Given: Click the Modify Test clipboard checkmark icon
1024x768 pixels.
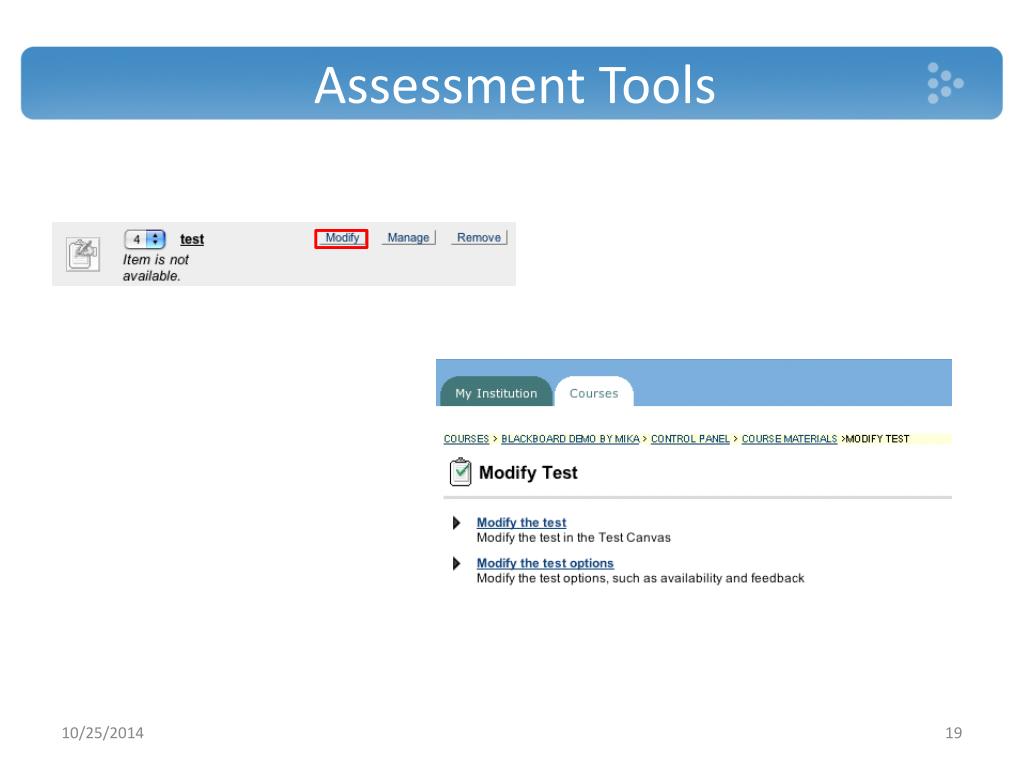Looking at the screenshot, I should tap(460, 472).
